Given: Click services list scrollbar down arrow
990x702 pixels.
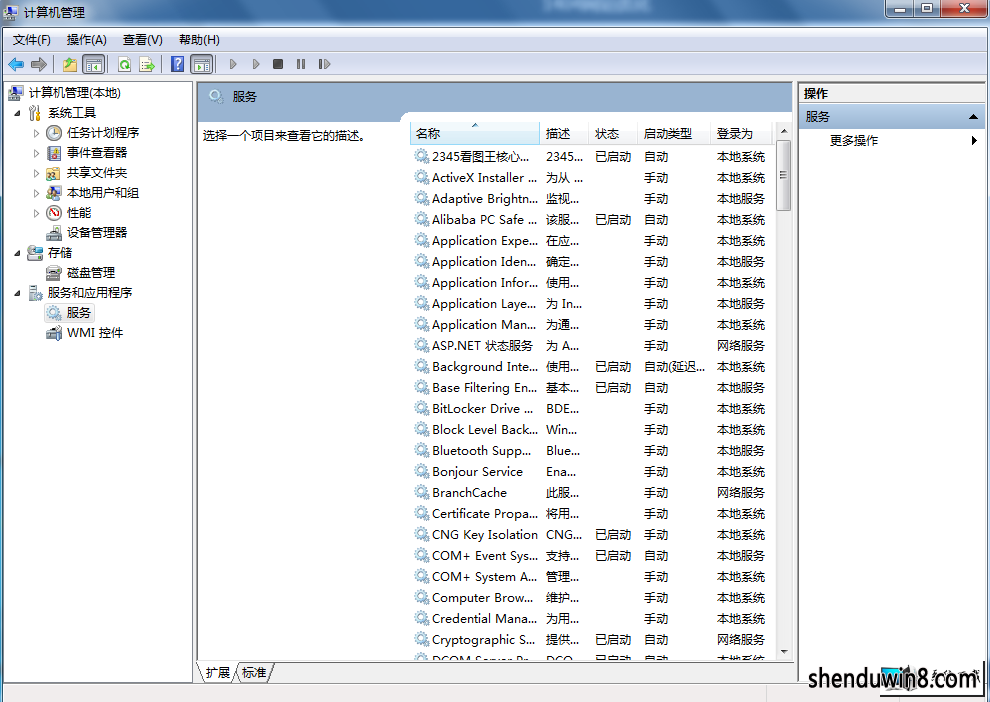Looking at the screenshot, I should [784, 651].
